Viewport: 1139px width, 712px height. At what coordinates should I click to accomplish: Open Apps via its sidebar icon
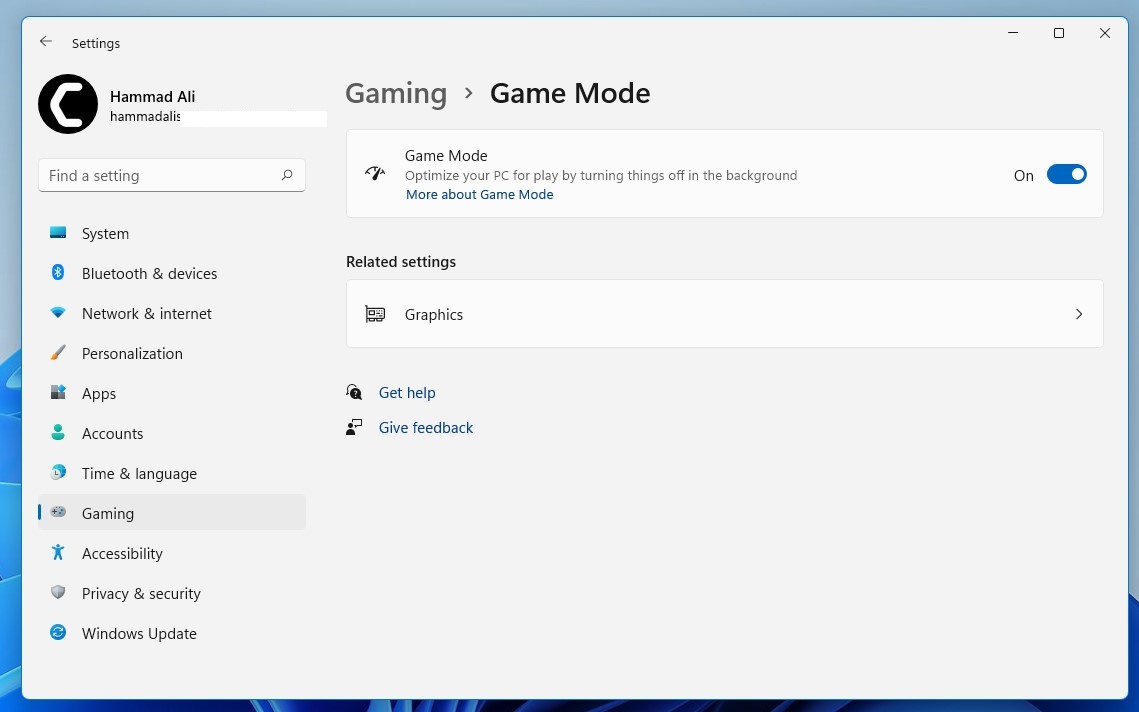58,393
